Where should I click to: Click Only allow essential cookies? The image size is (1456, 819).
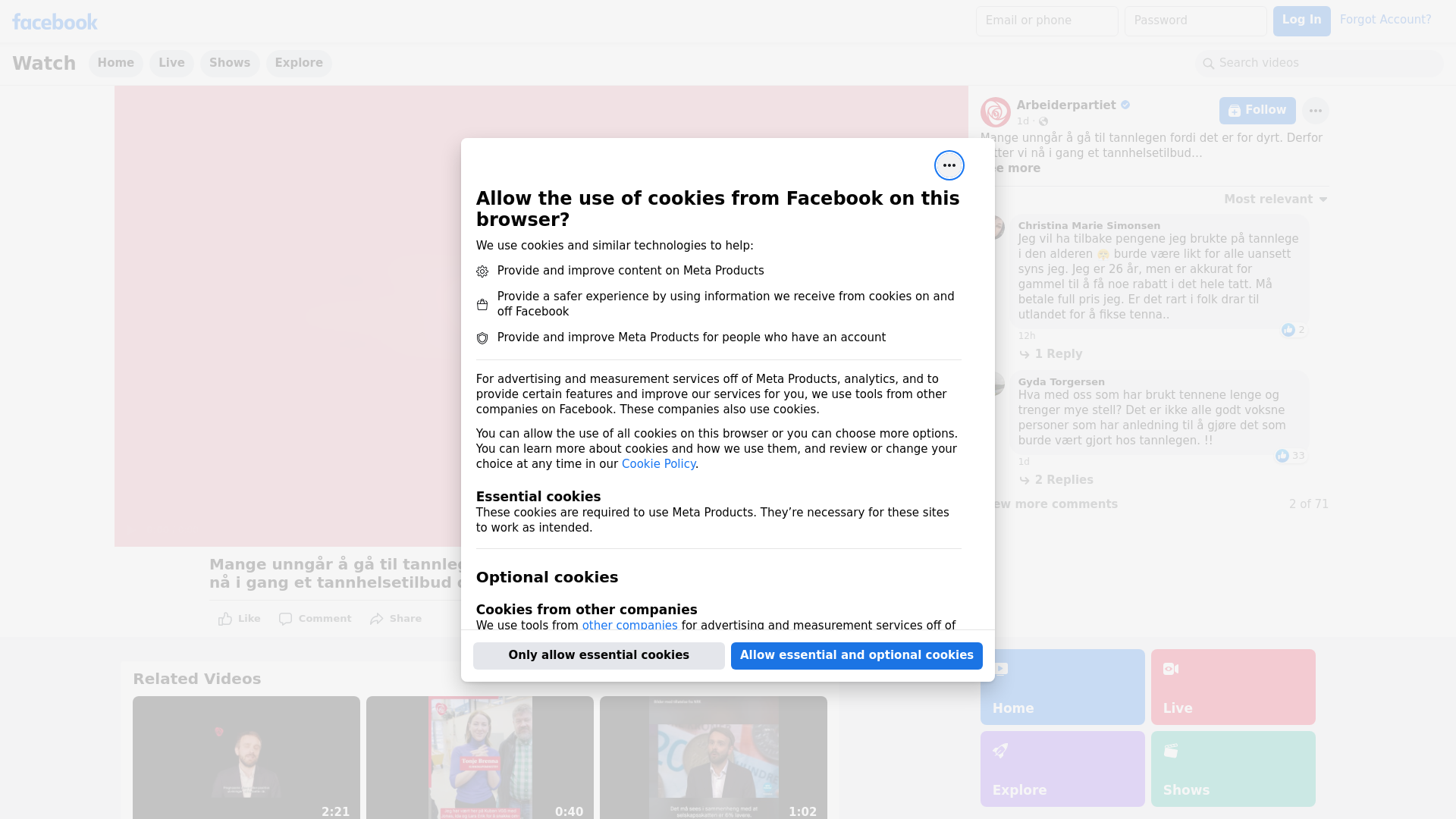(x=599, y=656)
